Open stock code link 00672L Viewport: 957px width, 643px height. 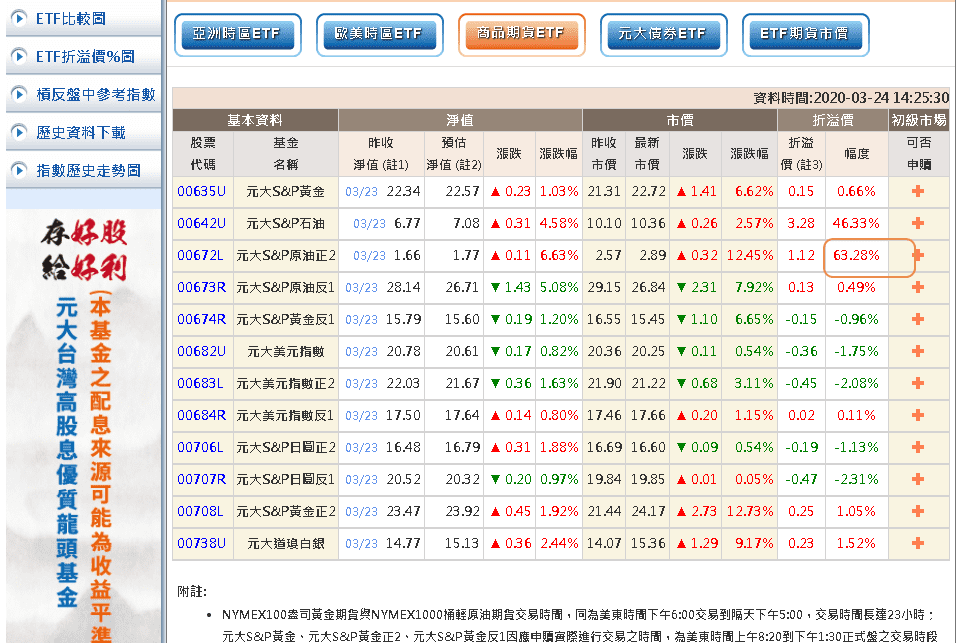(202, 255)
